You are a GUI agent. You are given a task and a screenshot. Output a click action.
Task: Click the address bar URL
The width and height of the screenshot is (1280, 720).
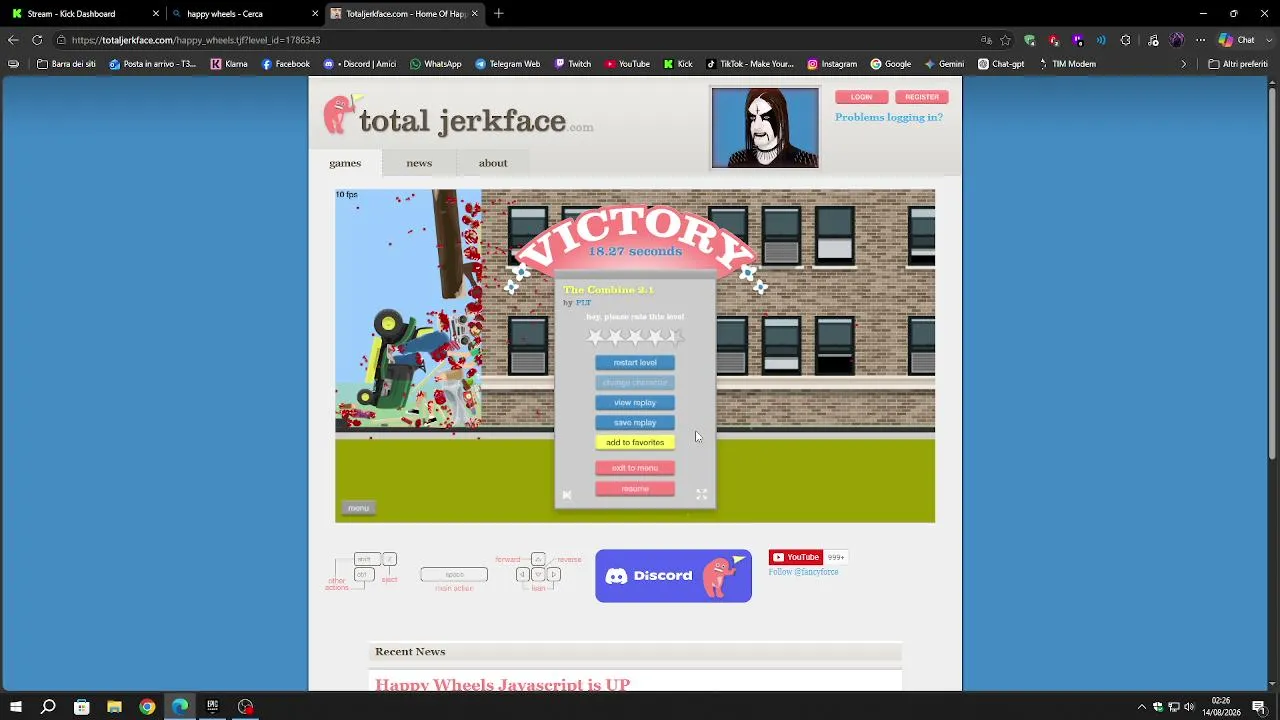(x=196, y=40)
